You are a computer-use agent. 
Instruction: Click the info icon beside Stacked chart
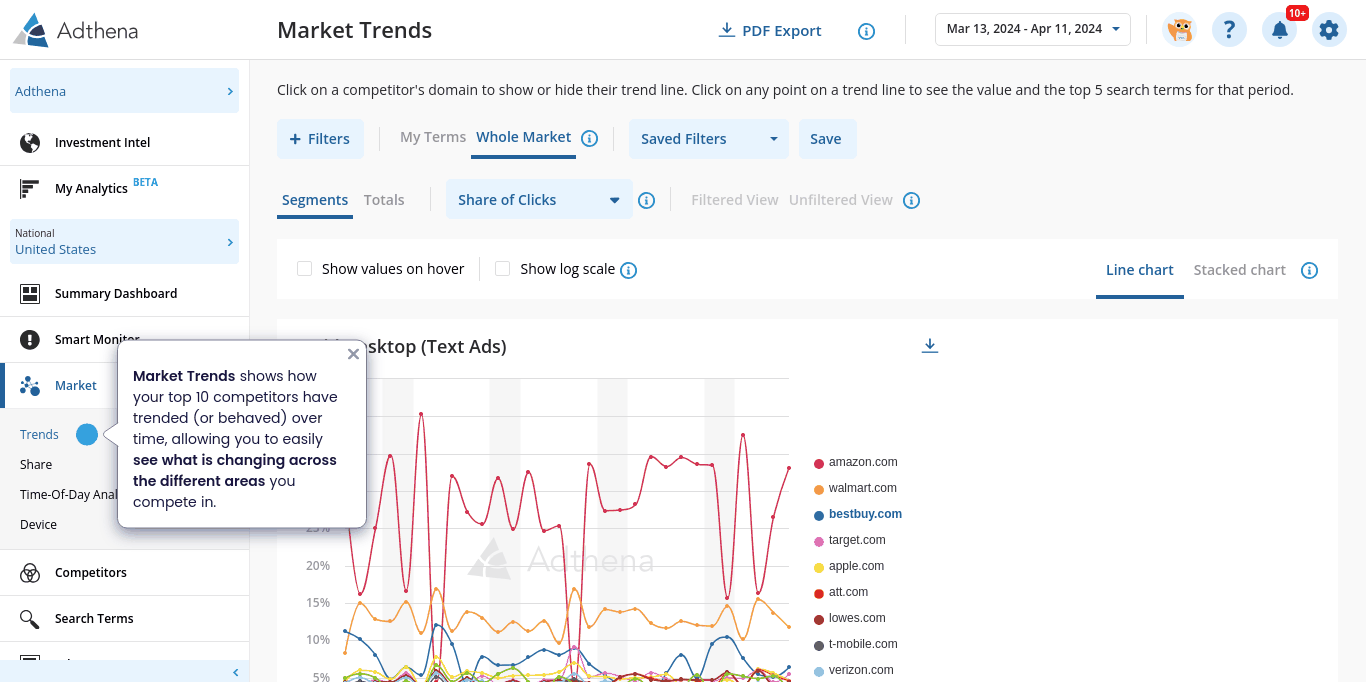tap(1309, 270)
